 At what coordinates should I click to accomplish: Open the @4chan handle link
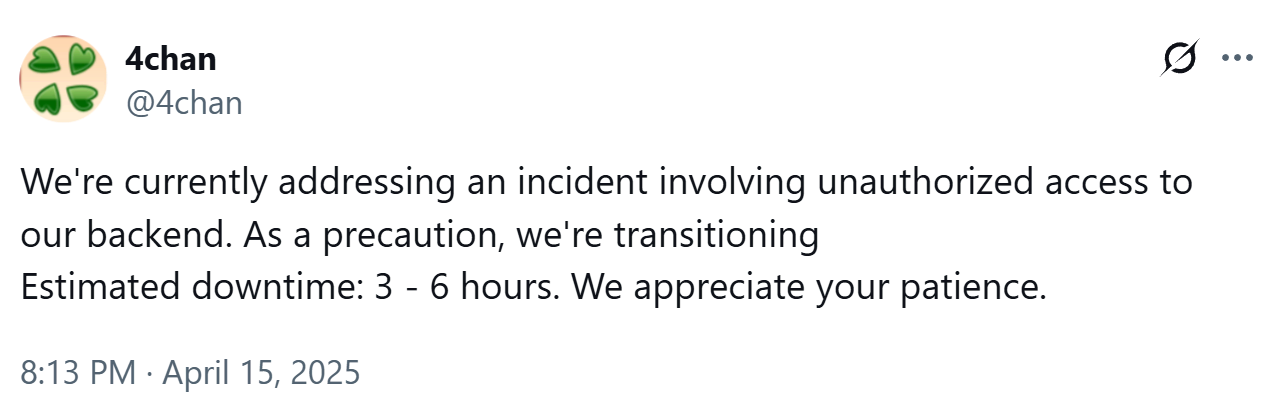(x=183, y=102)
